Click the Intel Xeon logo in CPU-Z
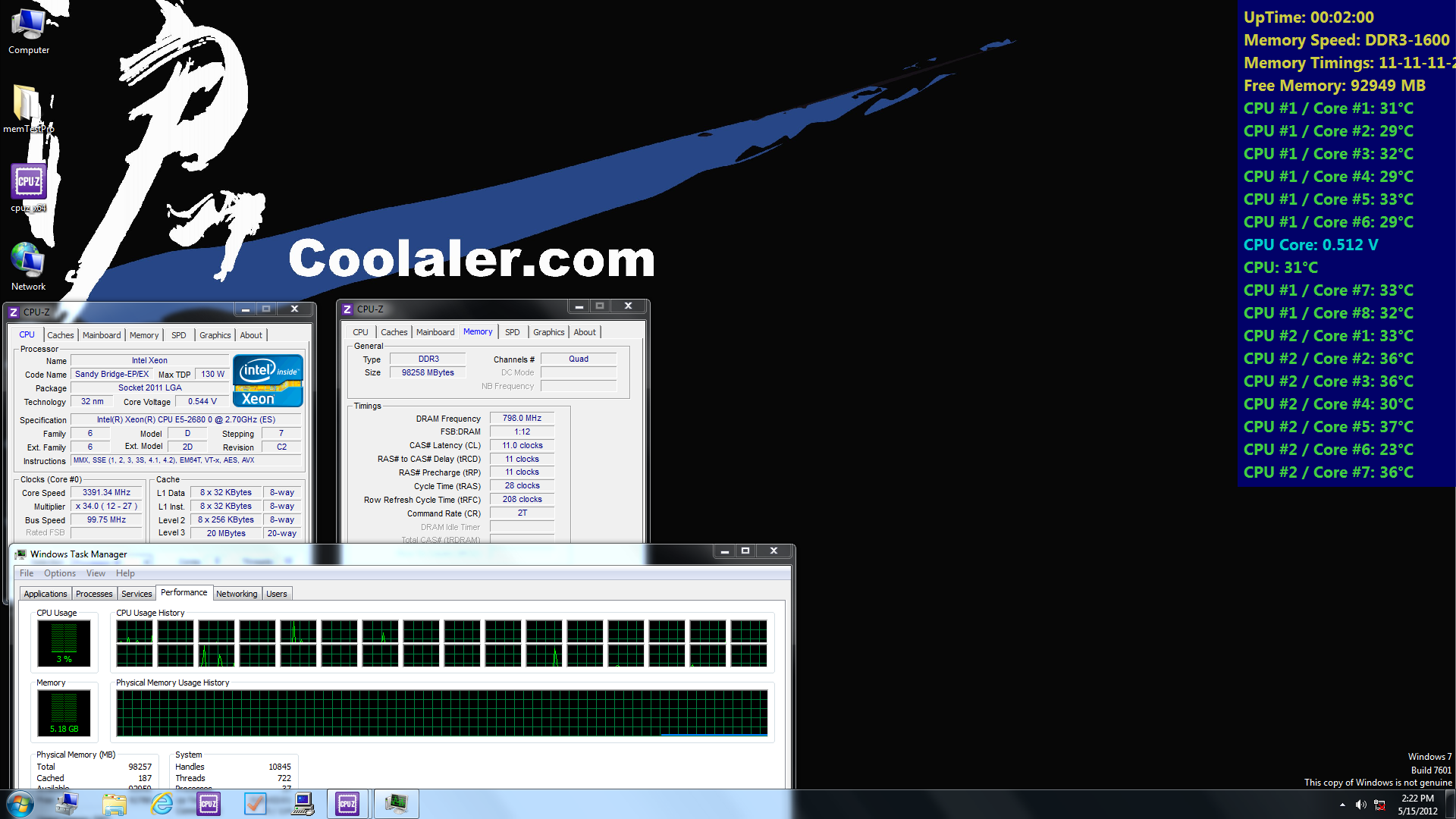Screen dimensions: 1456x819 click(268, 381)
